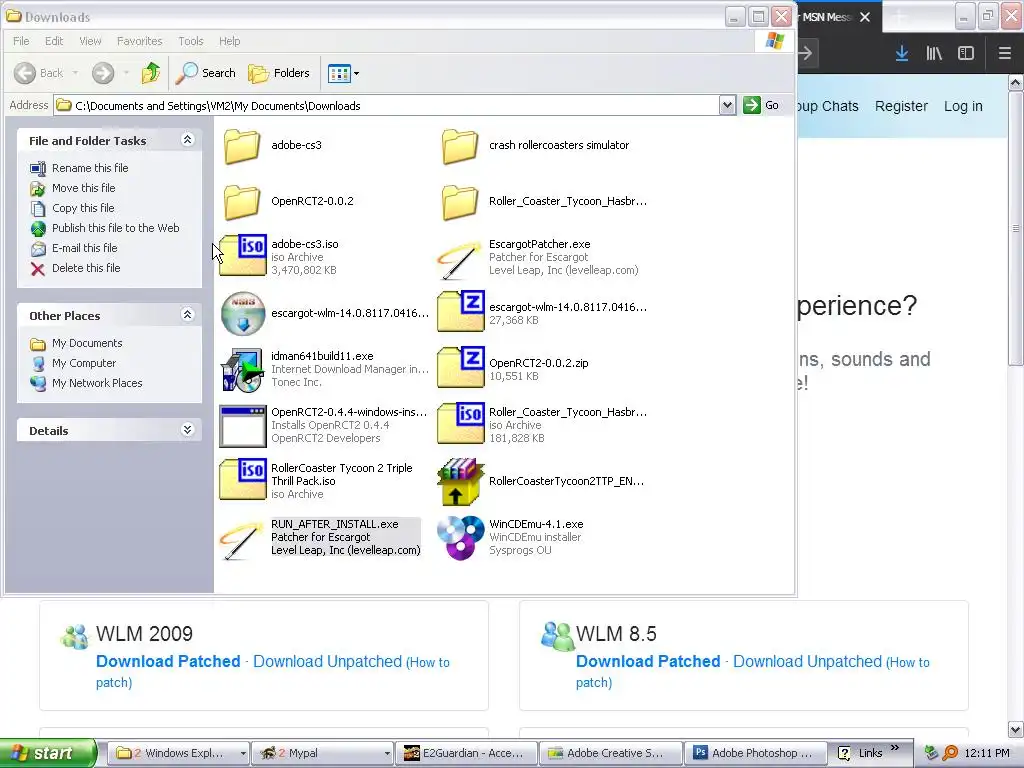Open Forward button history dropdown arrow
Viewport: 1024px width, 768px height.
[x=126, y=73]
